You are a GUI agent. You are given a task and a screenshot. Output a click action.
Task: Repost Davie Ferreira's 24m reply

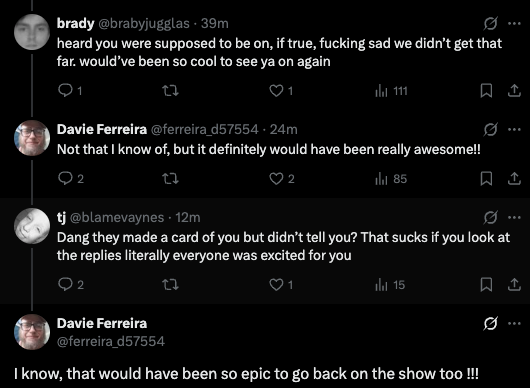click(170, 178)
